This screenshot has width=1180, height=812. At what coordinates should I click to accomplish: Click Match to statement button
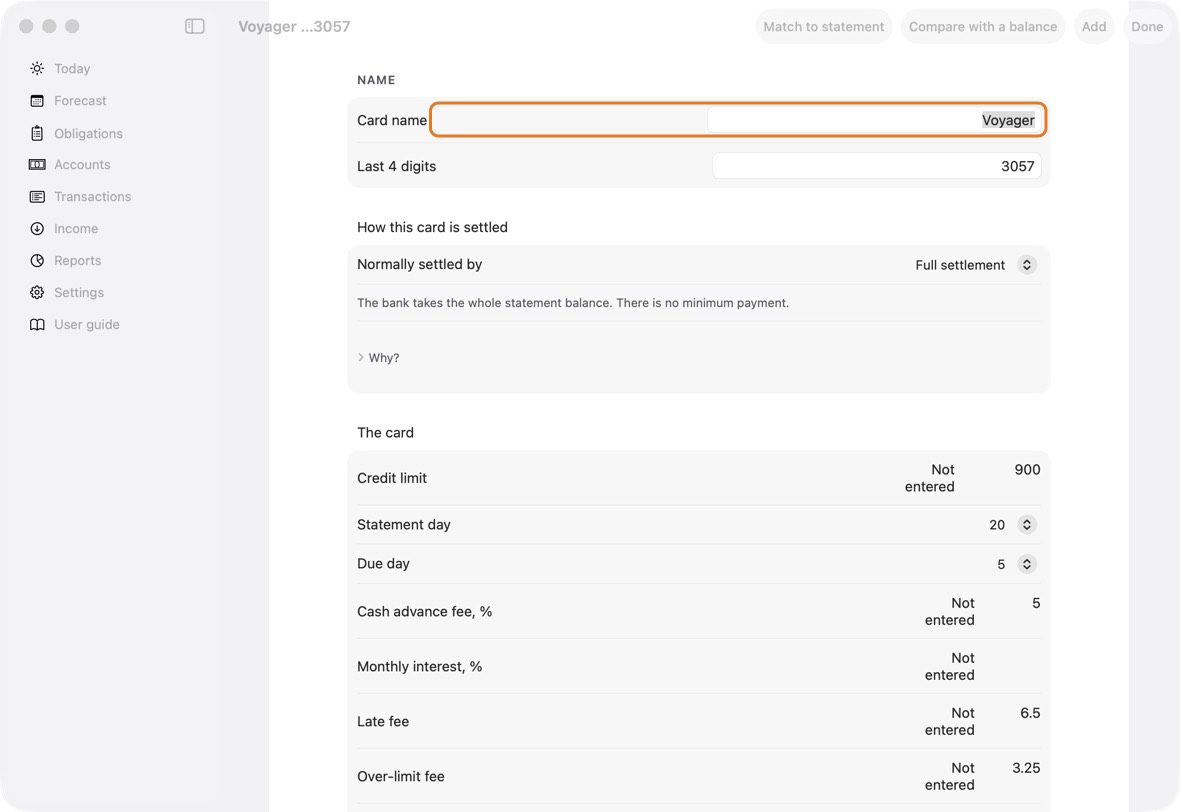point(824,26)
